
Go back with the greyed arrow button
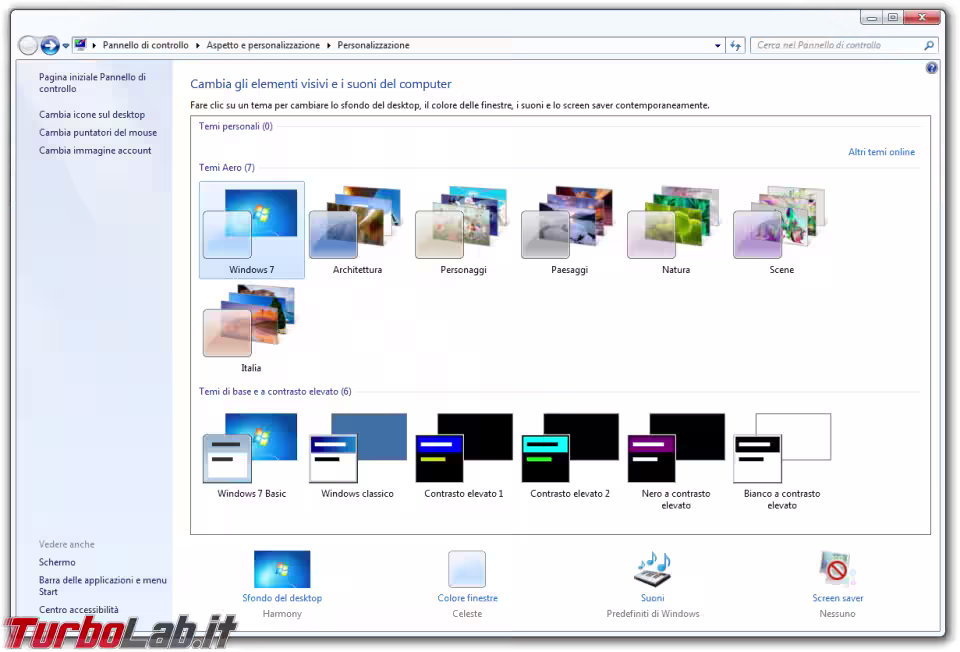point(28,45)
